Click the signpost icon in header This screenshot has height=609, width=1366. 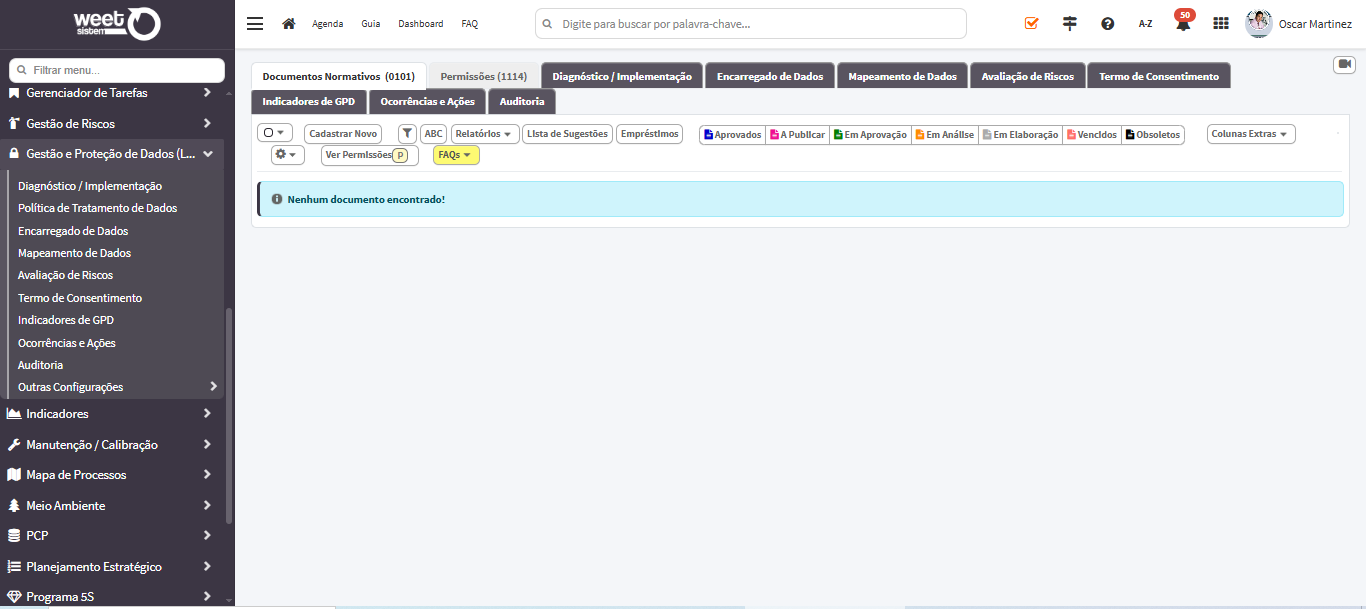1070,23
